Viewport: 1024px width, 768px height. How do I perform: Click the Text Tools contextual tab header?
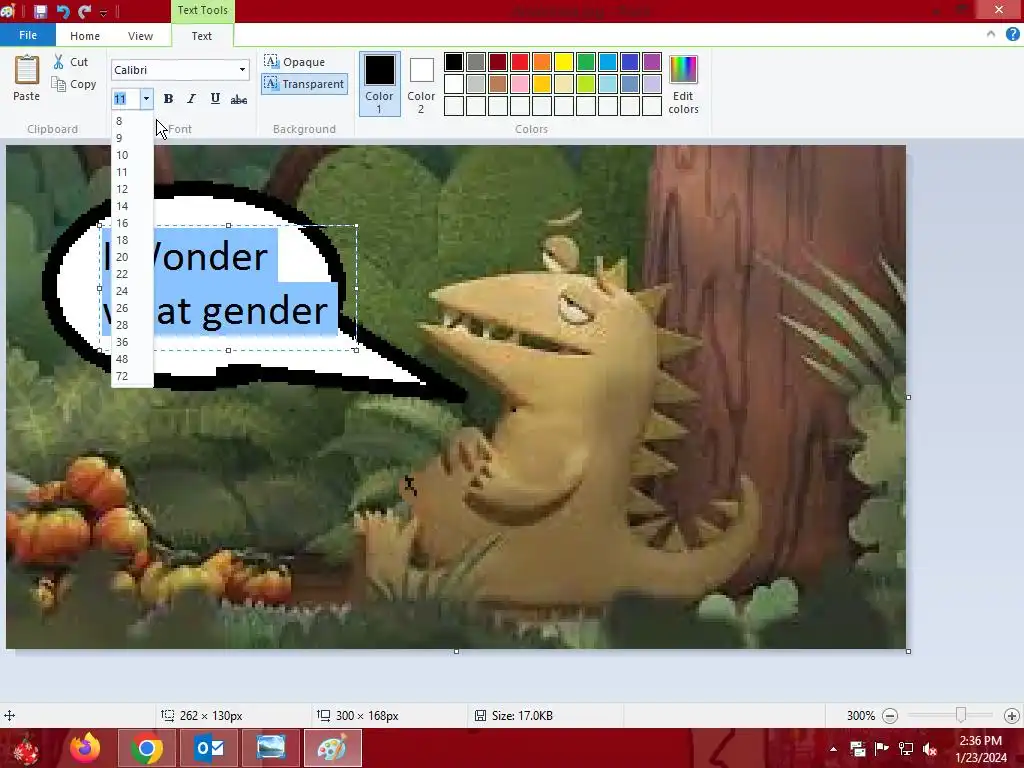tap(202, 10)
